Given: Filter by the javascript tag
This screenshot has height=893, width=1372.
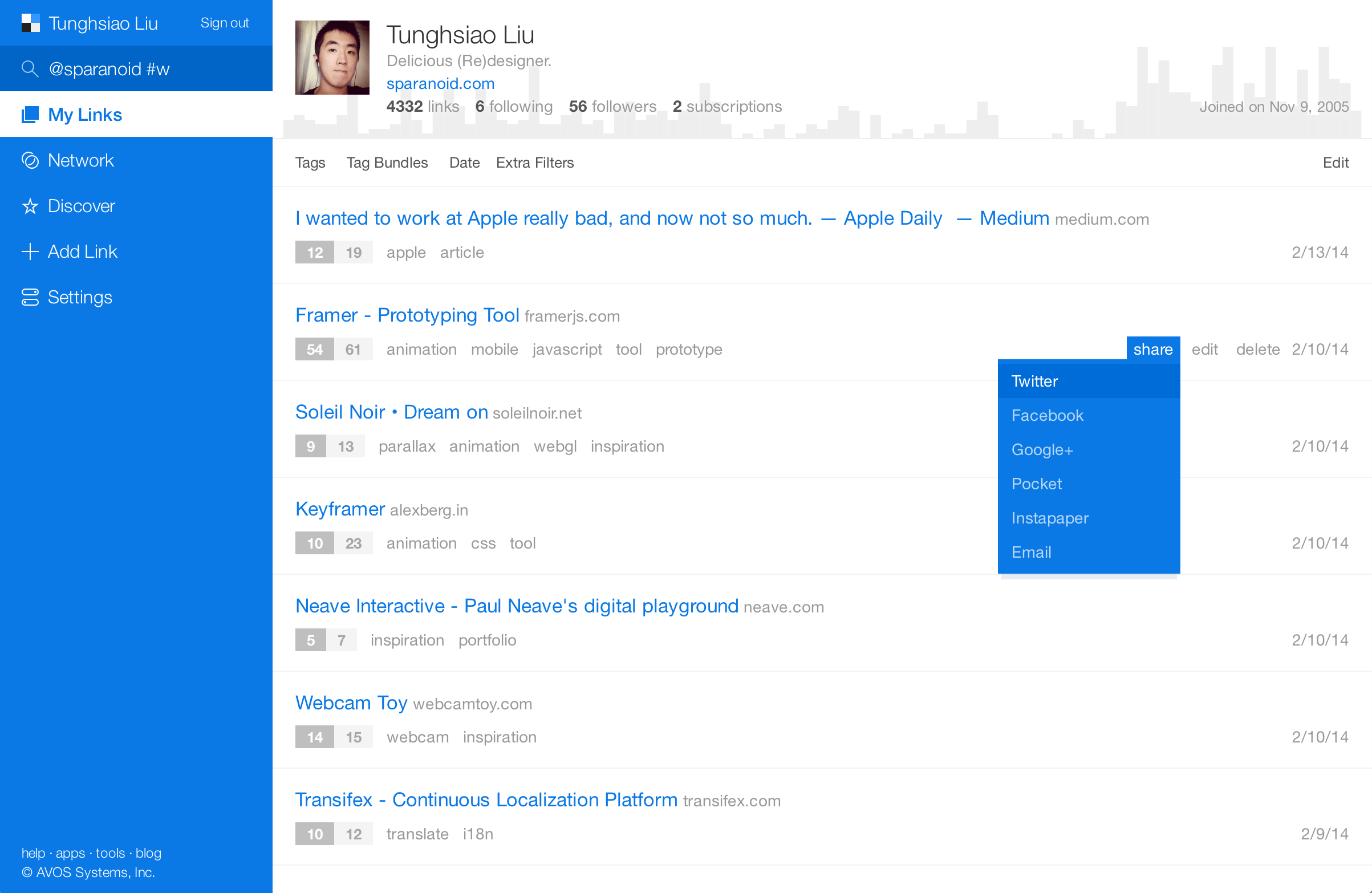Looking at the screenshot, I should (567, 350).
